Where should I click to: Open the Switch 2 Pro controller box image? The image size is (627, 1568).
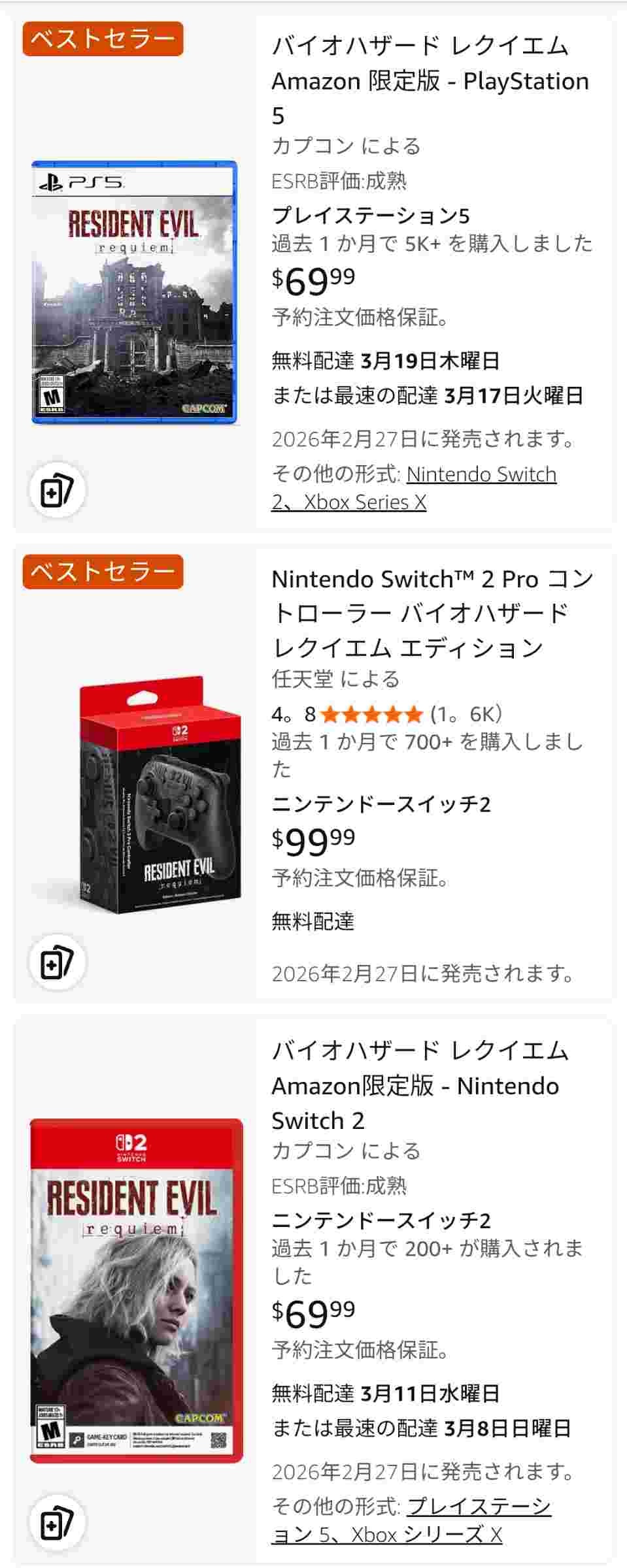(x=160, y=794)
